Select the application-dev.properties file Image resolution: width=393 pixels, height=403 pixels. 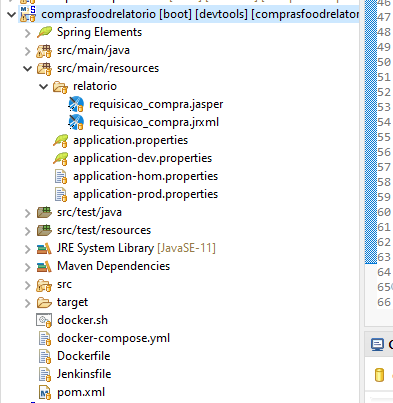(x=143, y=158)
